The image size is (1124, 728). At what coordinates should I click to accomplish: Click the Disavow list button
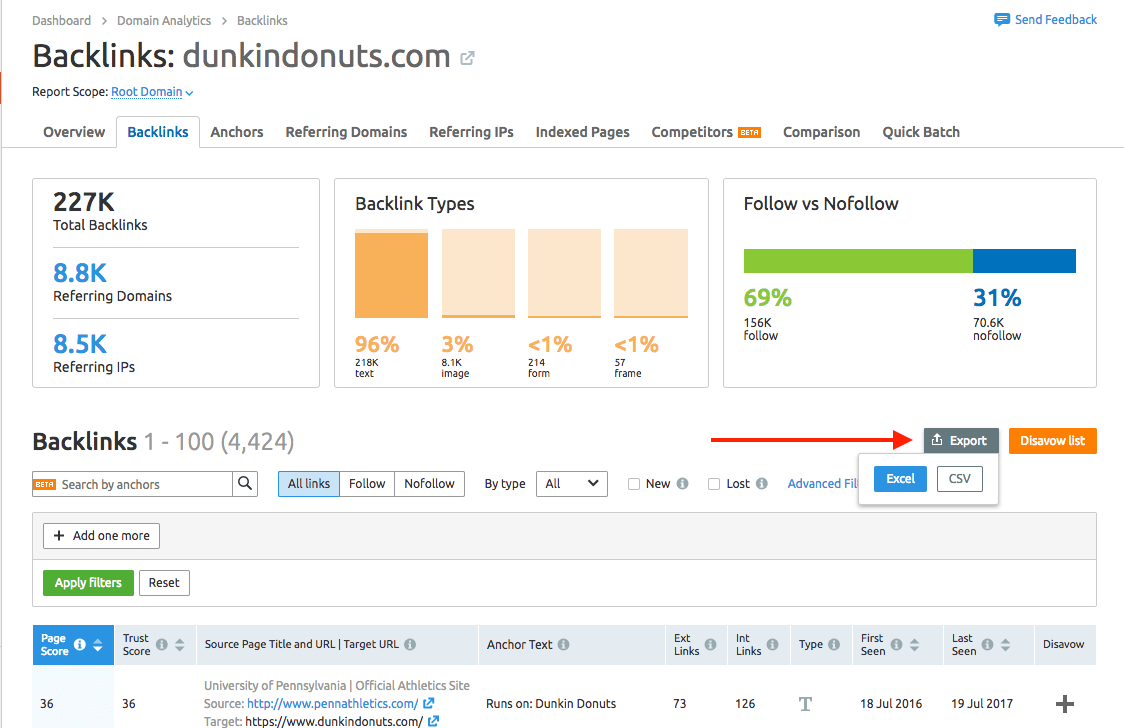pyautogui.click(x=1052, y=441)
